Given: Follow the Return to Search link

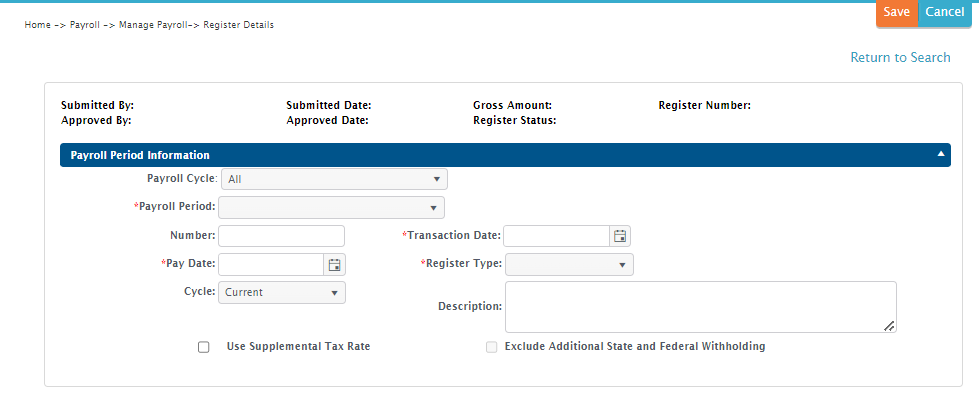Looking at the screenshot, I should pos(900,58).
